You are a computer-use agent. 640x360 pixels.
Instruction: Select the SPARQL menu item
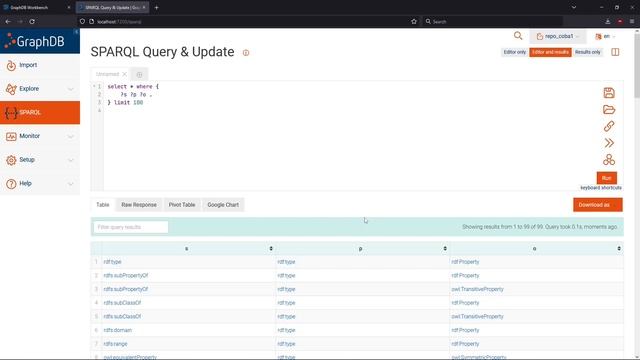click(x=40, y=112)
